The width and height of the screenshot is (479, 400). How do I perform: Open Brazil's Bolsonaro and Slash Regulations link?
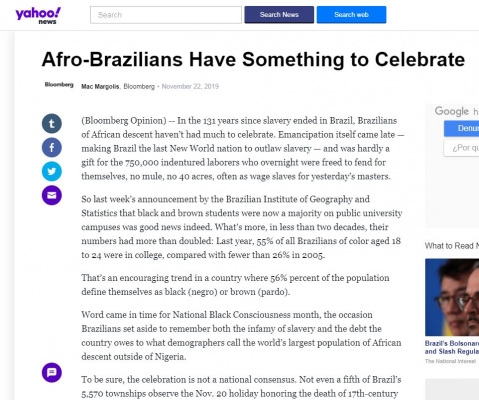coord(452,347)
